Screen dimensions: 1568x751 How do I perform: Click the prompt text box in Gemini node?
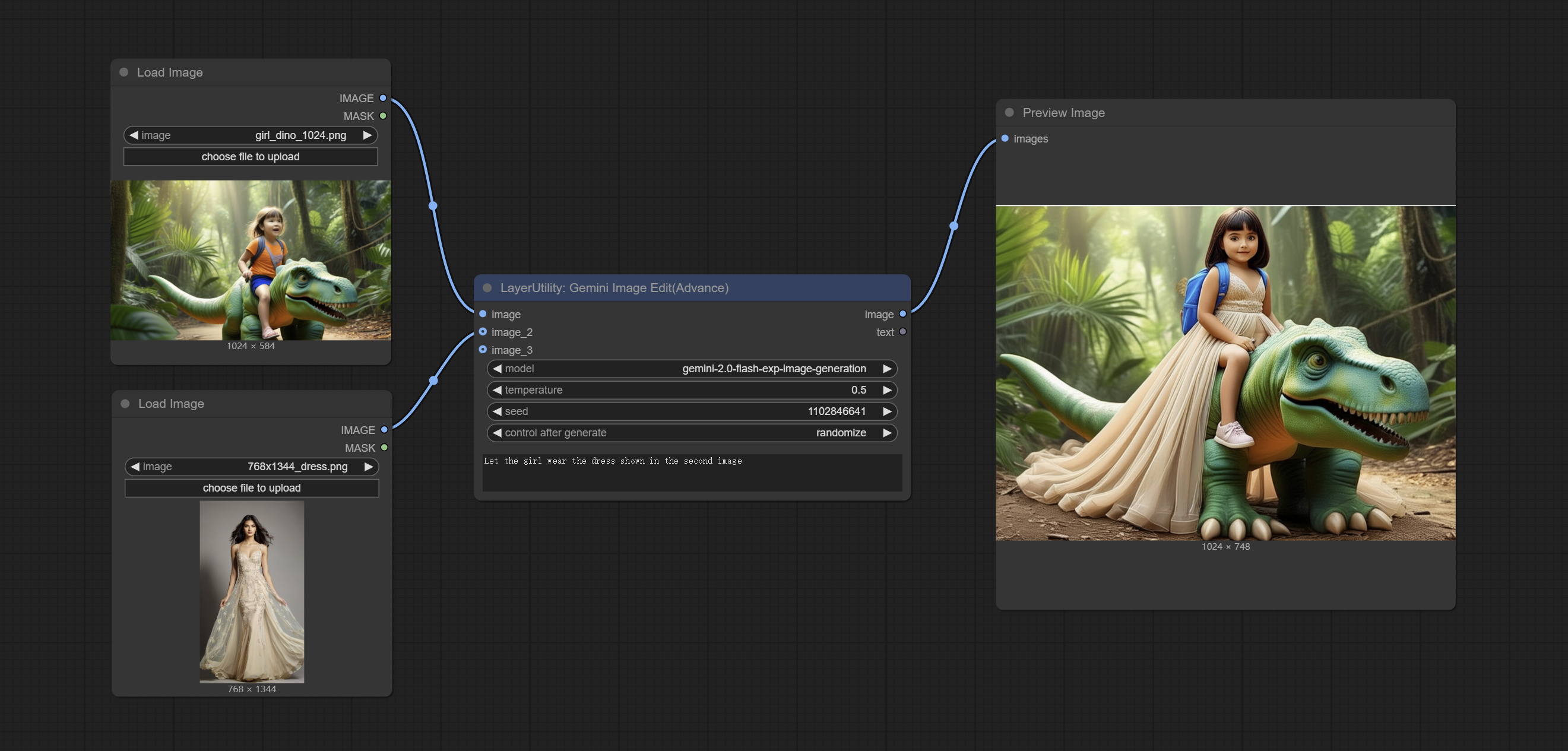coord(692,472)
